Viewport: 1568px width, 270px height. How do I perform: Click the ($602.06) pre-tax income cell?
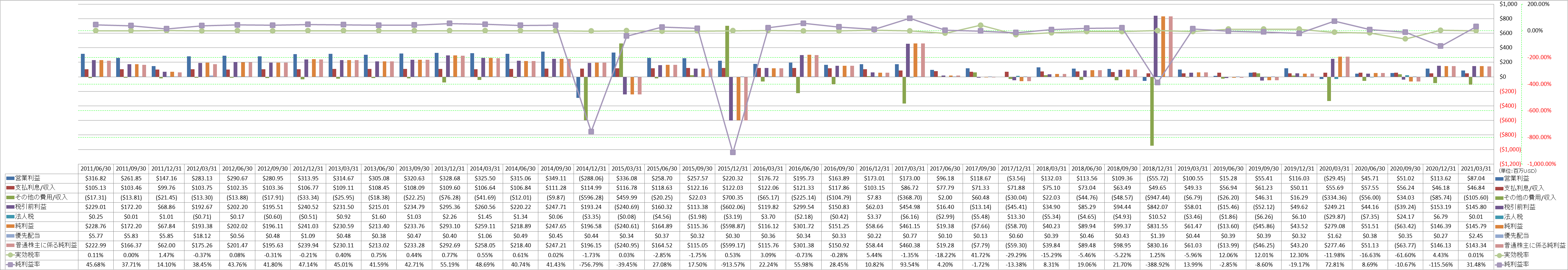[x=733, y=207]
